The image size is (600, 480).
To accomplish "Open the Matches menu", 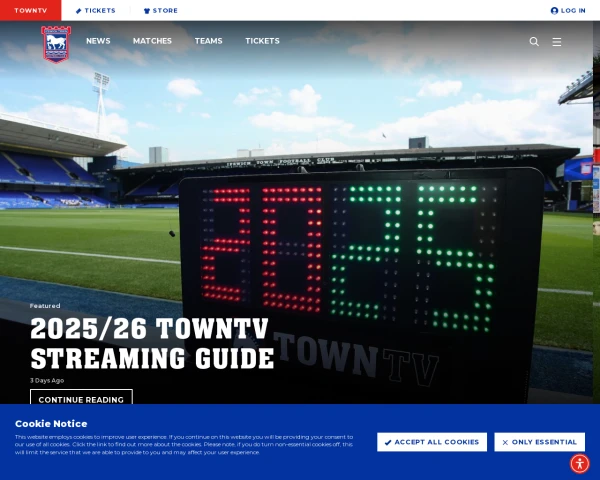I will (152, 41).
